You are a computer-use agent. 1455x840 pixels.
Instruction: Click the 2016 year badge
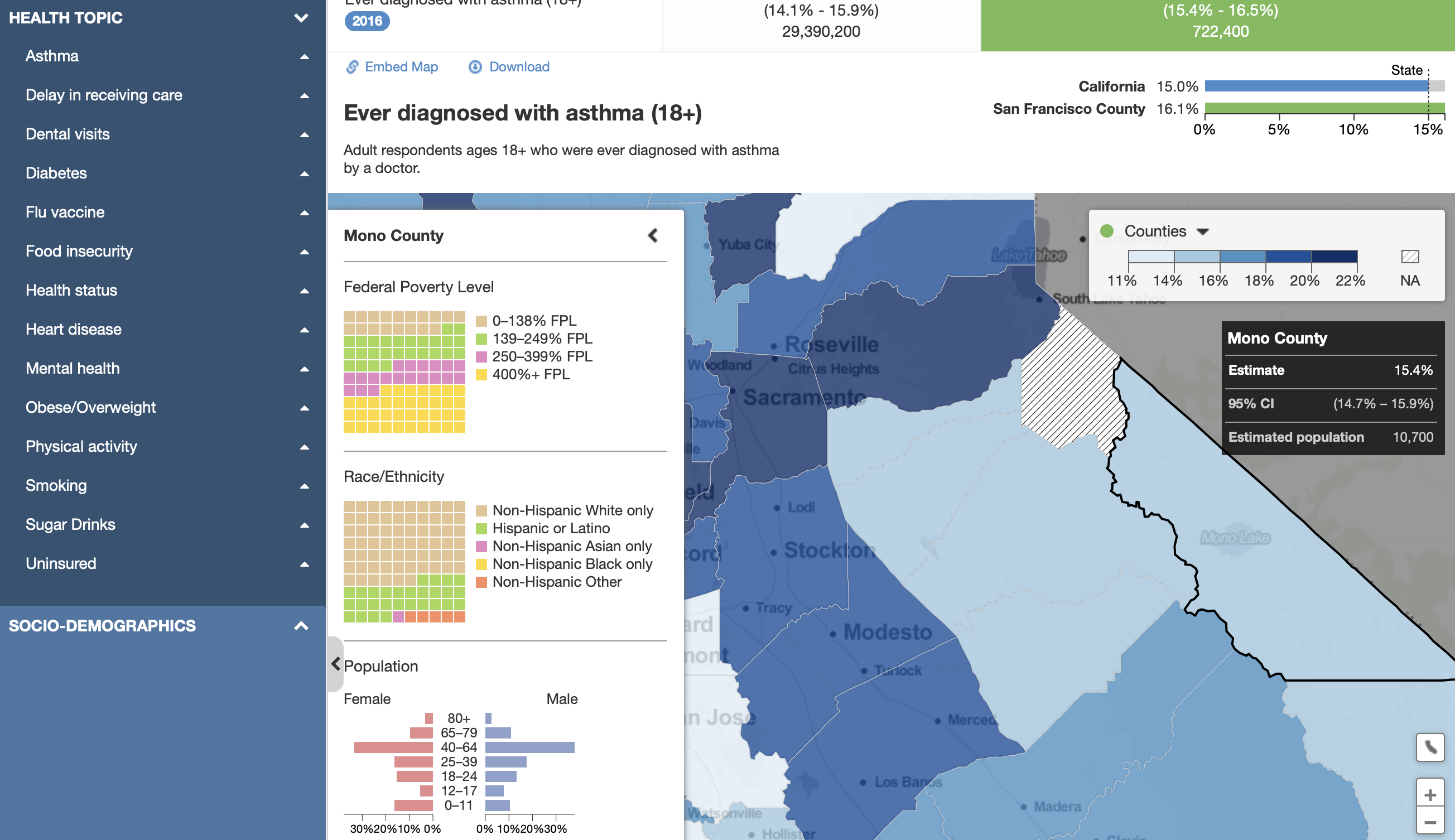click(x=367, y=21)
